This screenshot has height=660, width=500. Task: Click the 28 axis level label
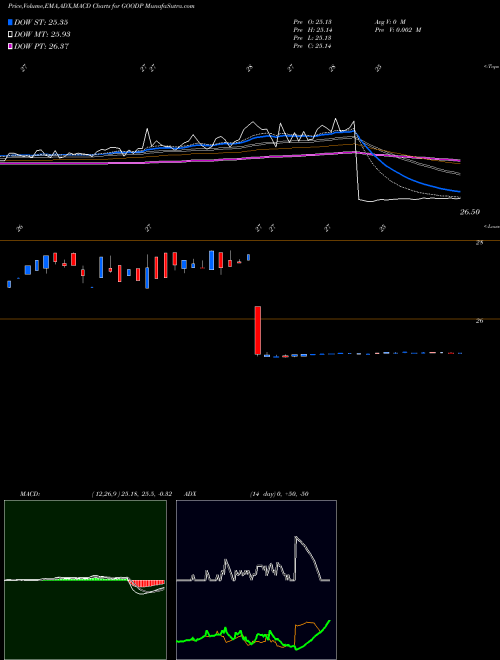pos(479,243)
